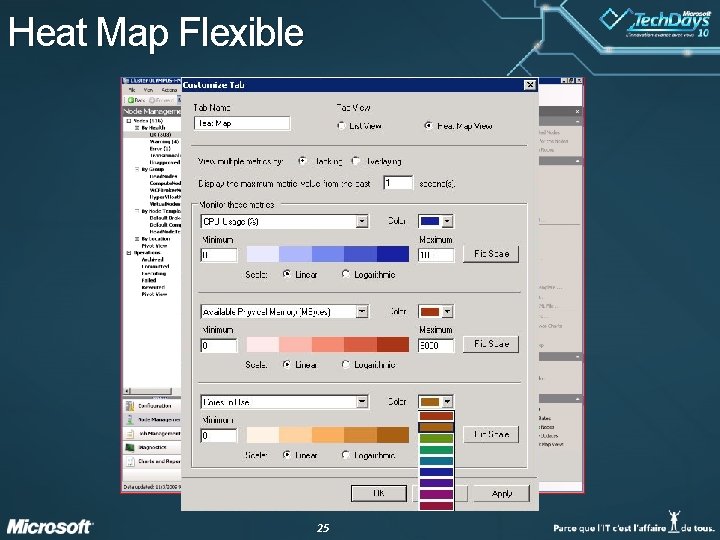Open the Configuration pane via its icon
Image resolution: width=720 pixels, height=540 pixels.
point(130,406)
